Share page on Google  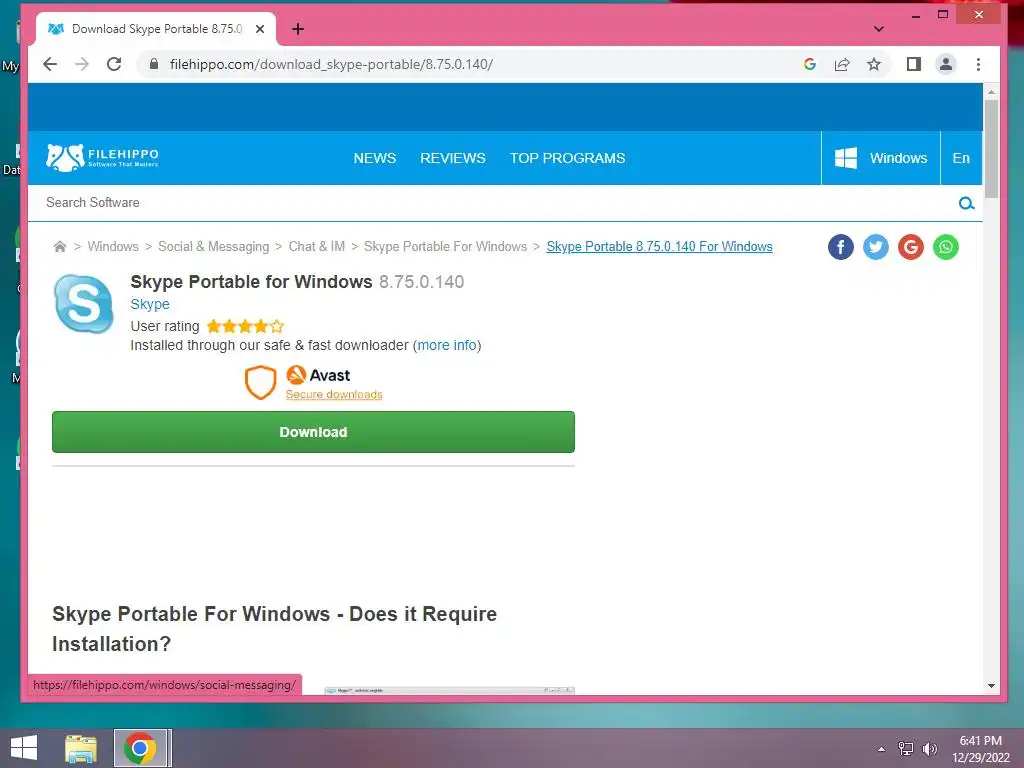tap(911, 247)
